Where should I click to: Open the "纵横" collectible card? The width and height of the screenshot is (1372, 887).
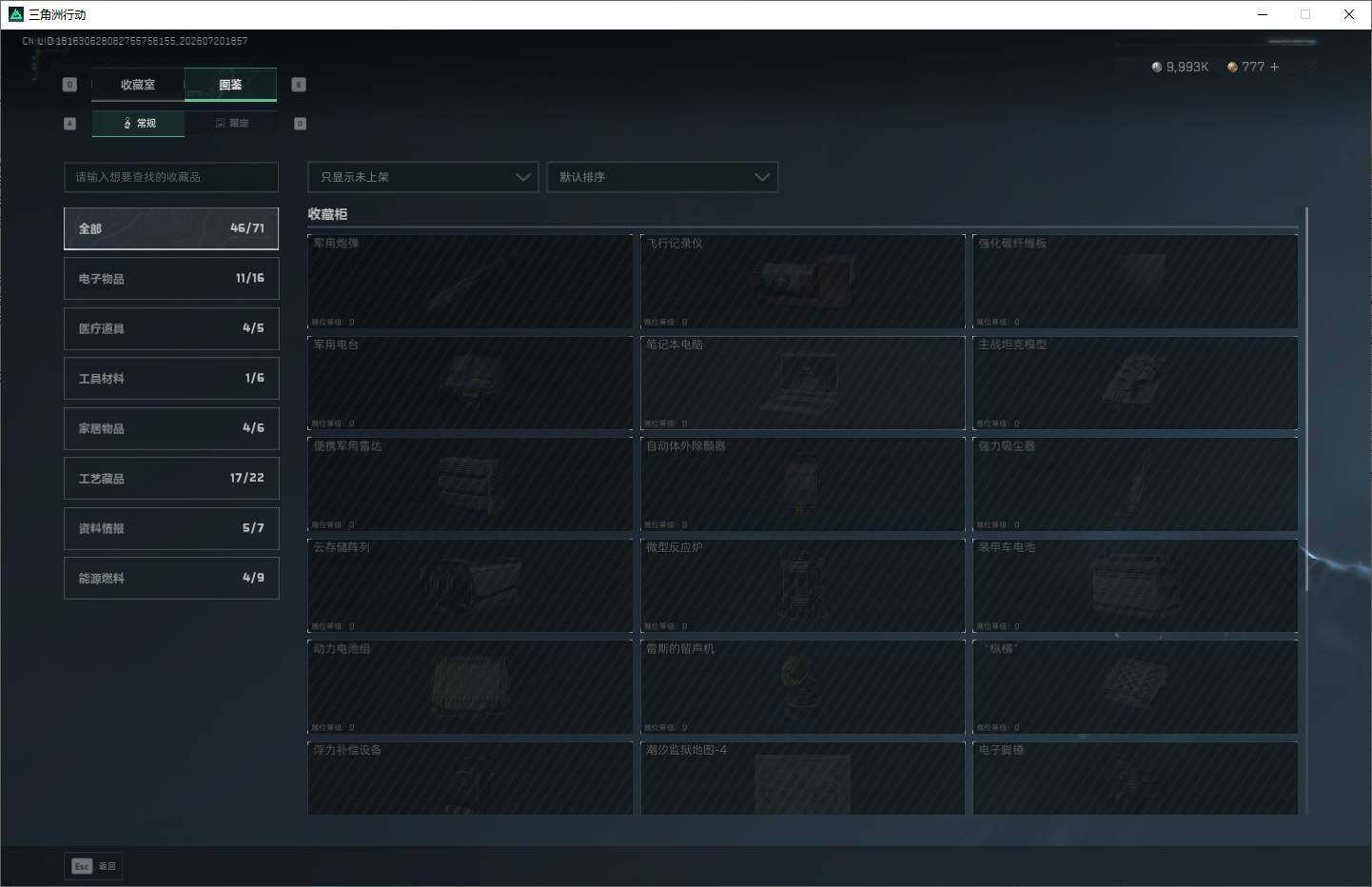[1135, 687]
